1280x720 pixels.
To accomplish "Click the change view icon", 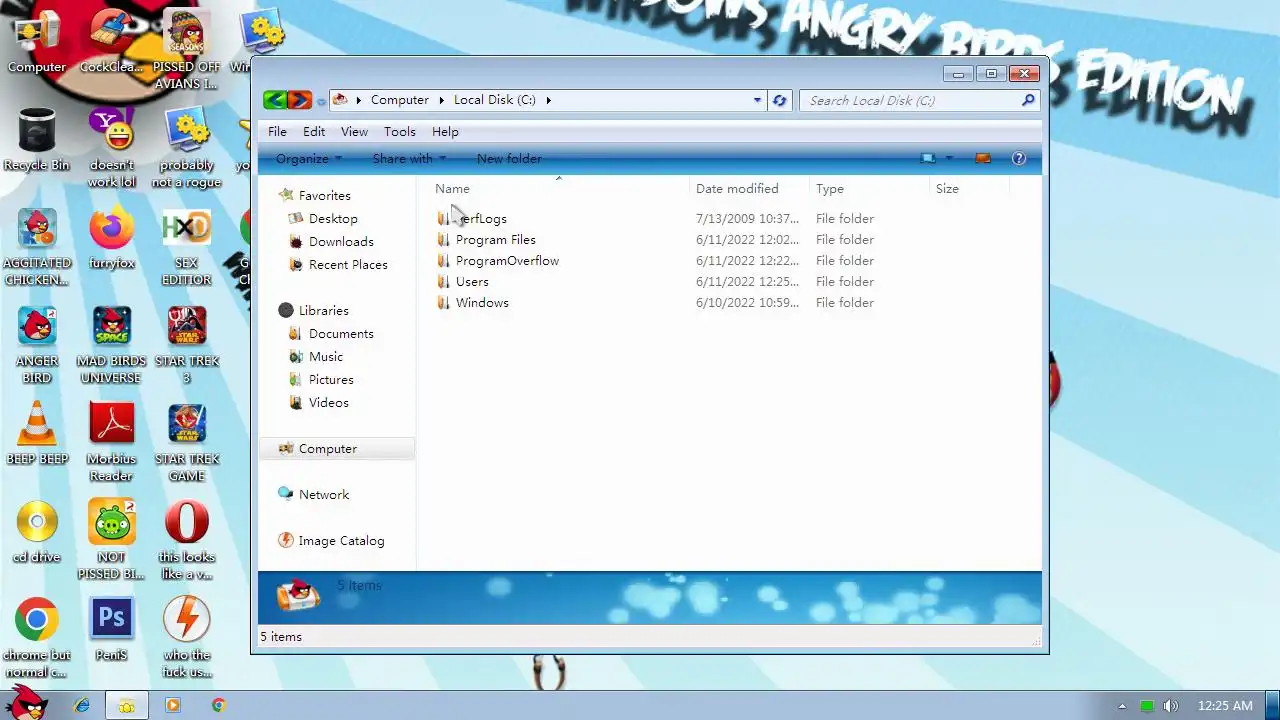I will [928, 158].
